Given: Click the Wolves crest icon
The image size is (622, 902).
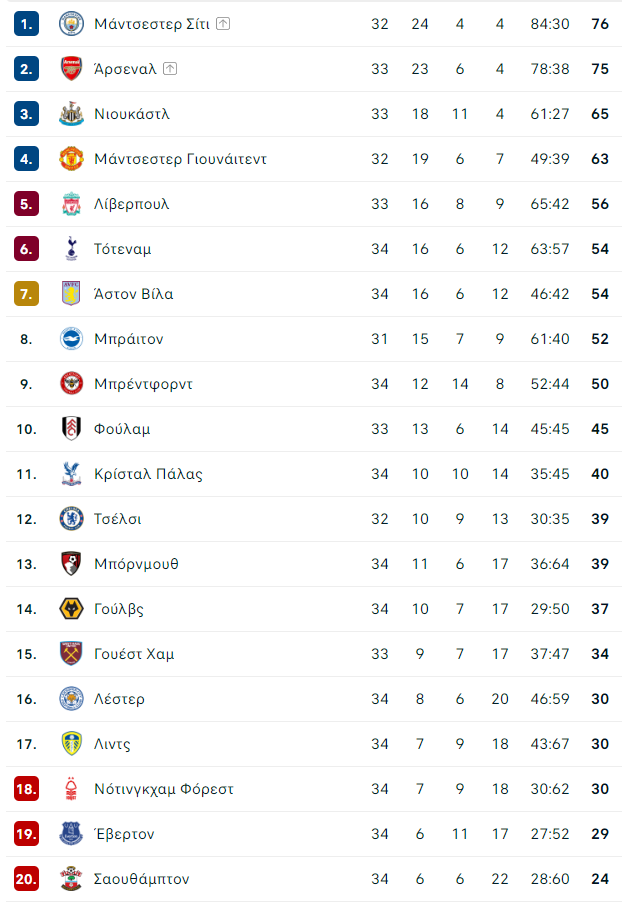Looking at the screenshot, I should pos(71,609).
